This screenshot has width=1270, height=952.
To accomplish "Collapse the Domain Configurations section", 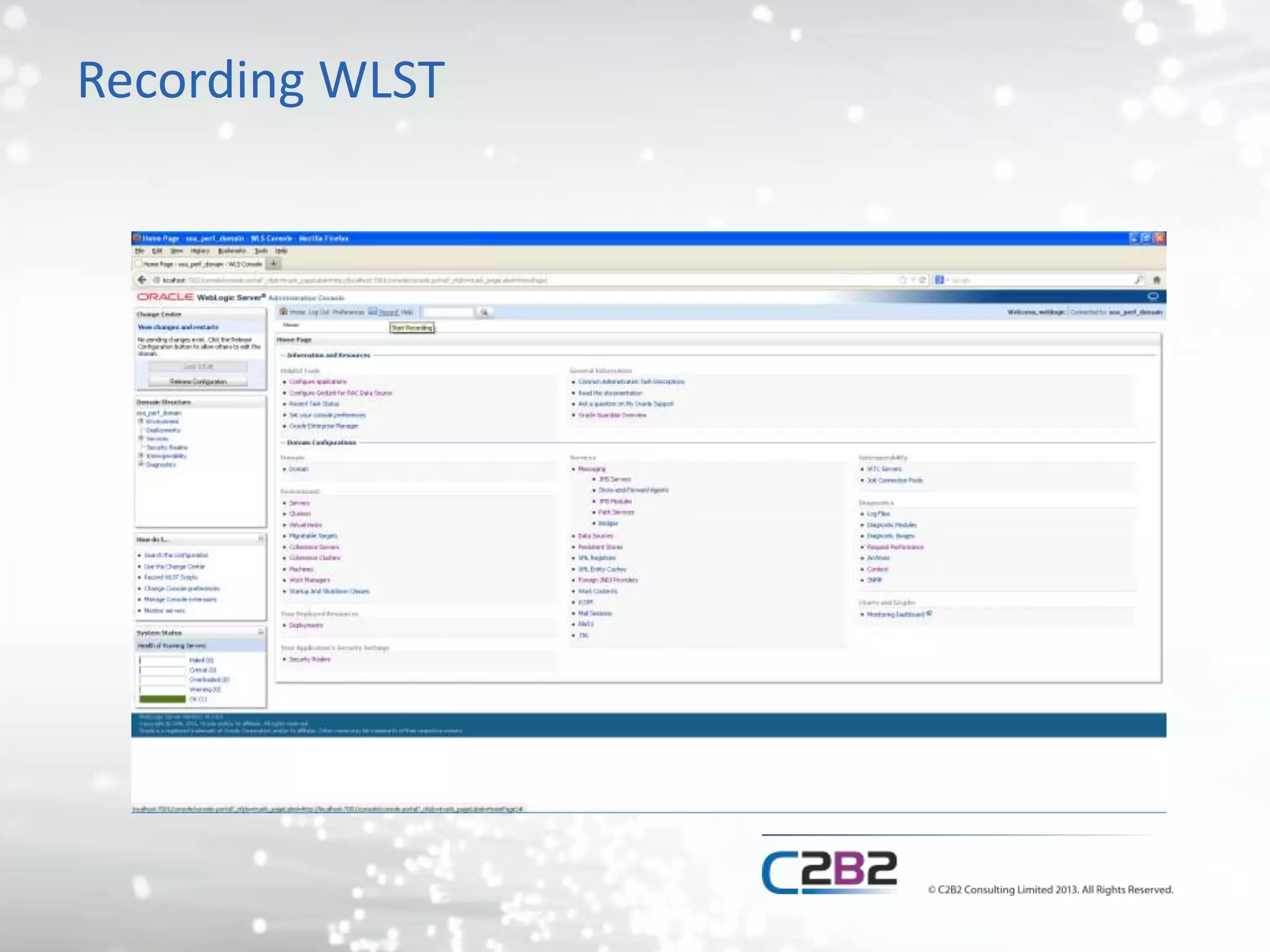I will tap(283, 443).
